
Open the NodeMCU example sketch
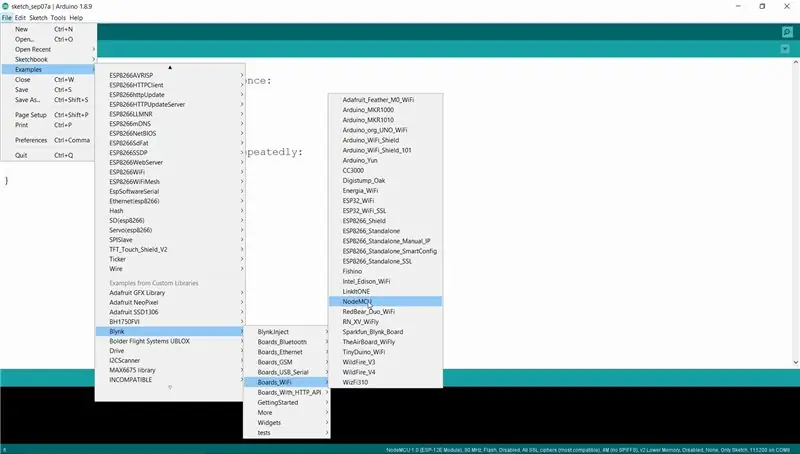pyautogui.click(x=386, y=301)
